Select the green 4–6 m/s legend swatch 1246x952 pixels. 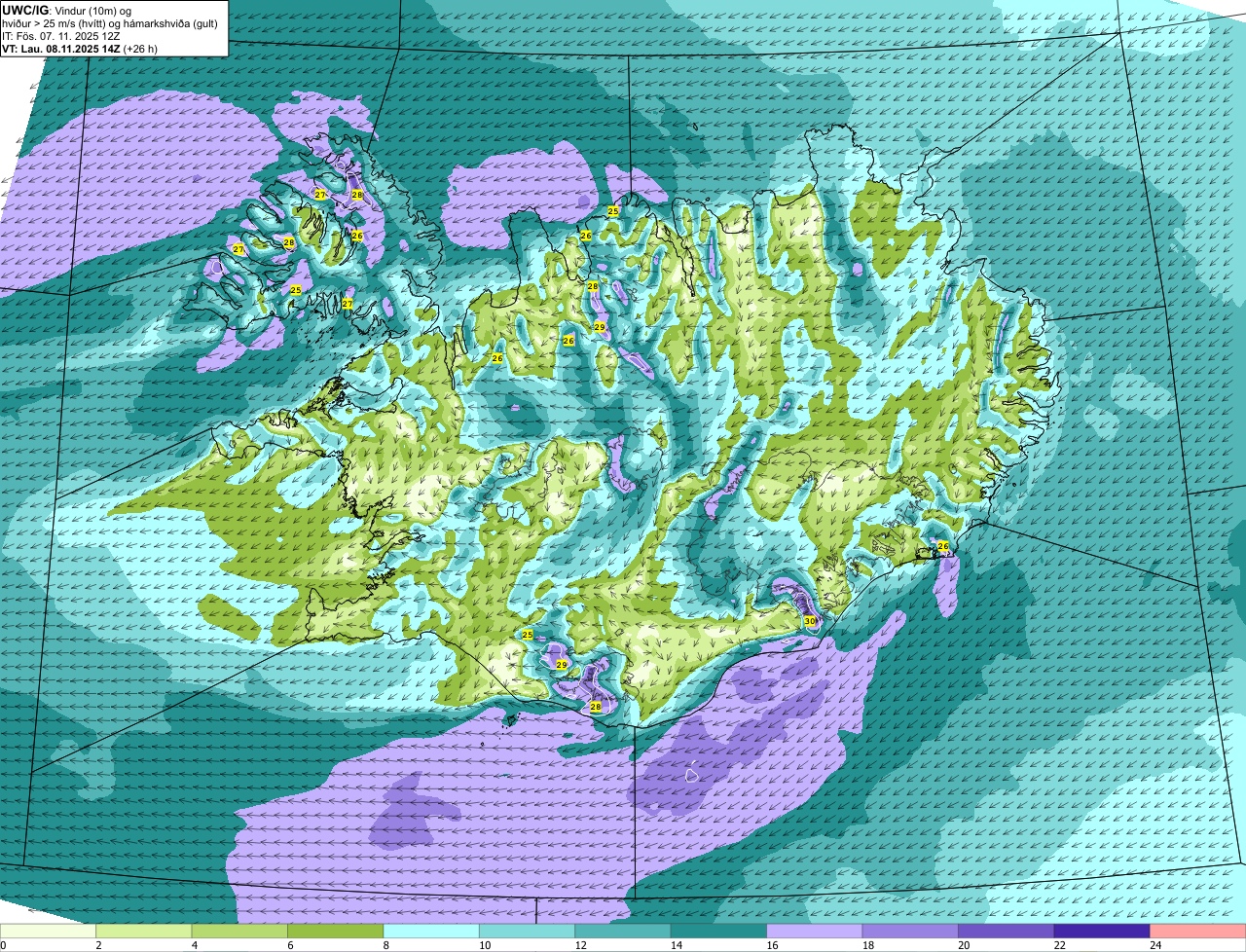click(239, 931)
